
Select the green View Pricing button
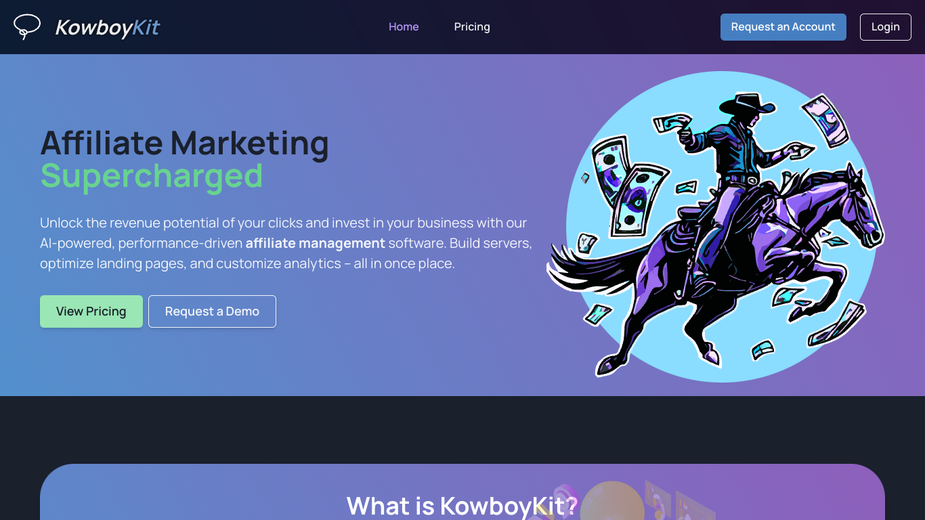(91, 311)
